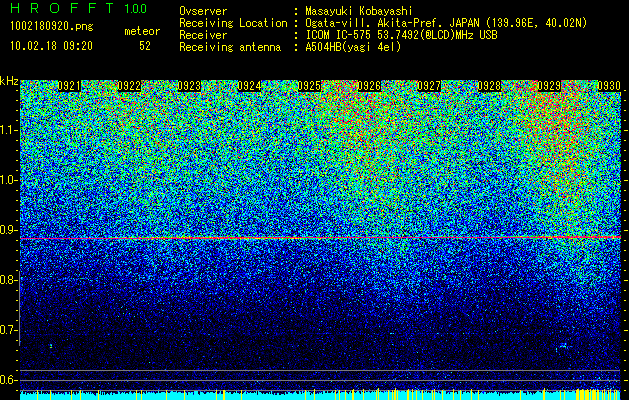This screenshot has width=629, height=400.
Task: Click the ICOM IC-575 53.7492 MHz receiver text
Action: point(401,35)
